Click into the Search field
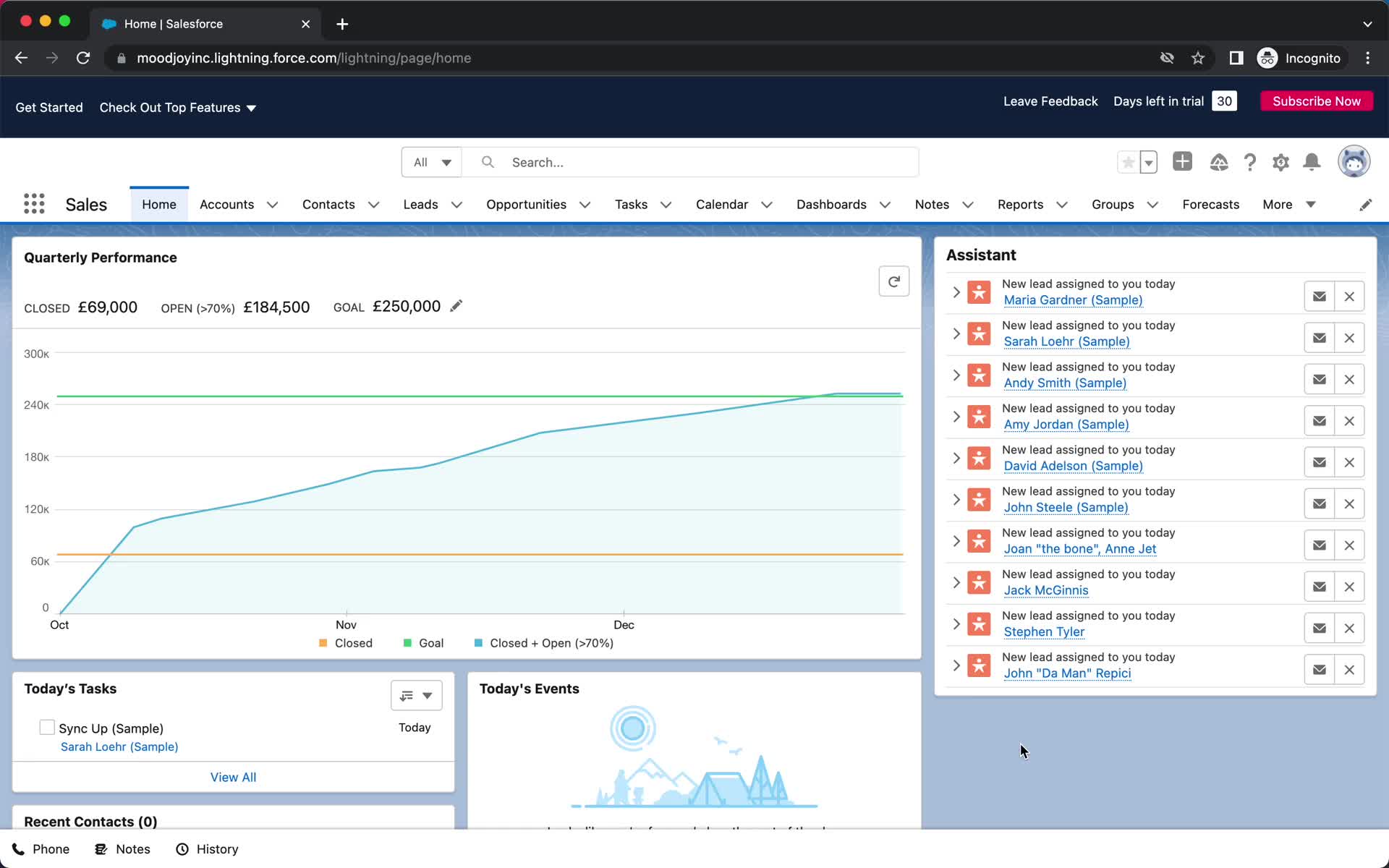Viewport: 1389px width, 868px height. [691, 162]
